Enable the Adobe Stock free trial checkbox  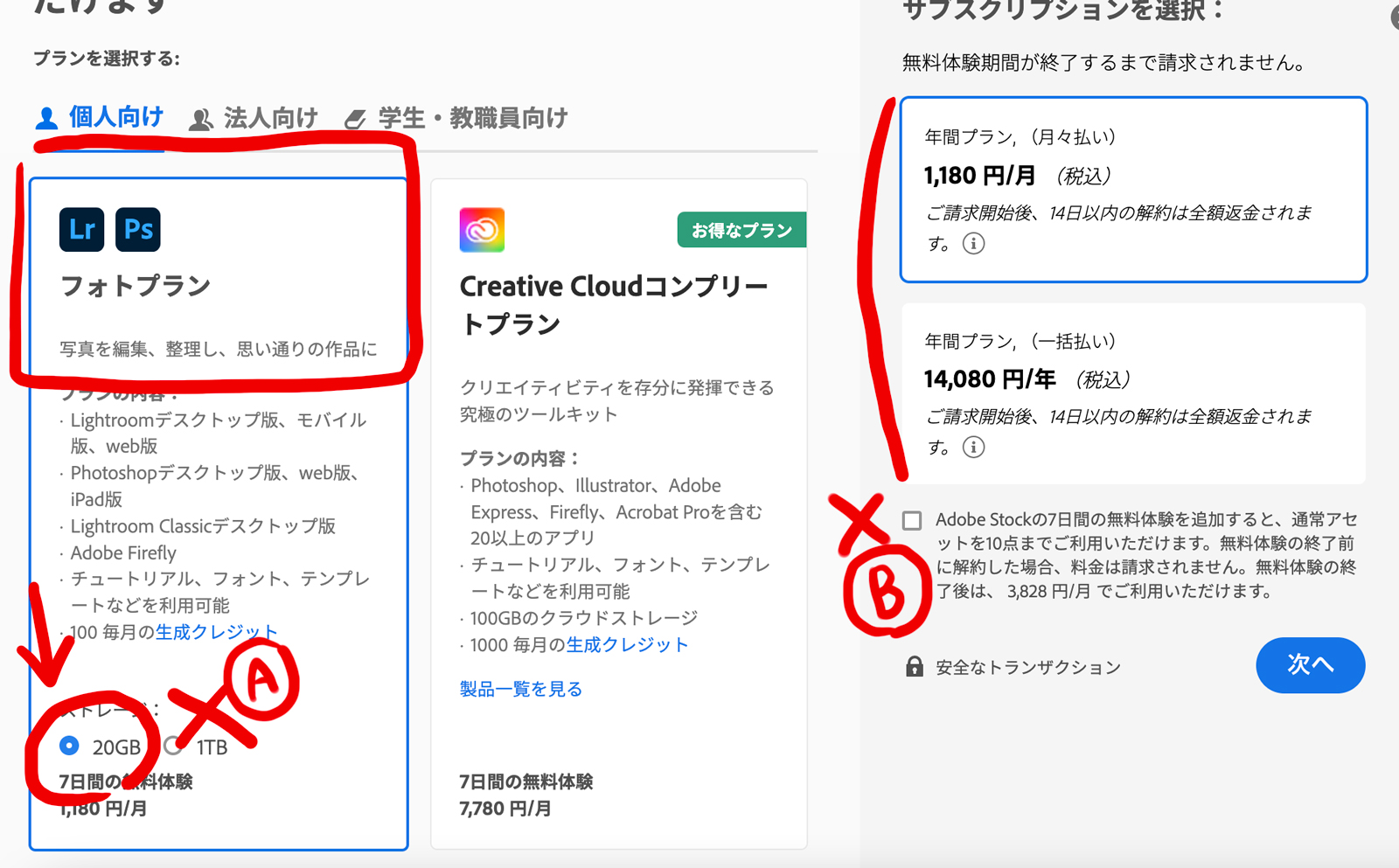pos(912,521)
